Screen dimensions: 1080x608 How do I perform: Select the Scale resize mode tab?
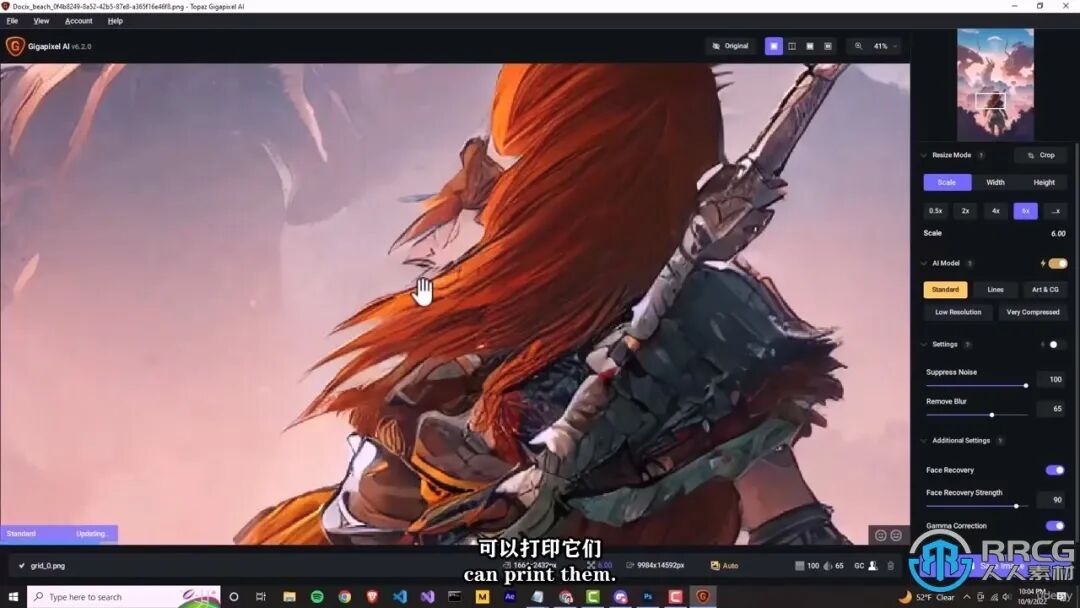tap(947, 182)
